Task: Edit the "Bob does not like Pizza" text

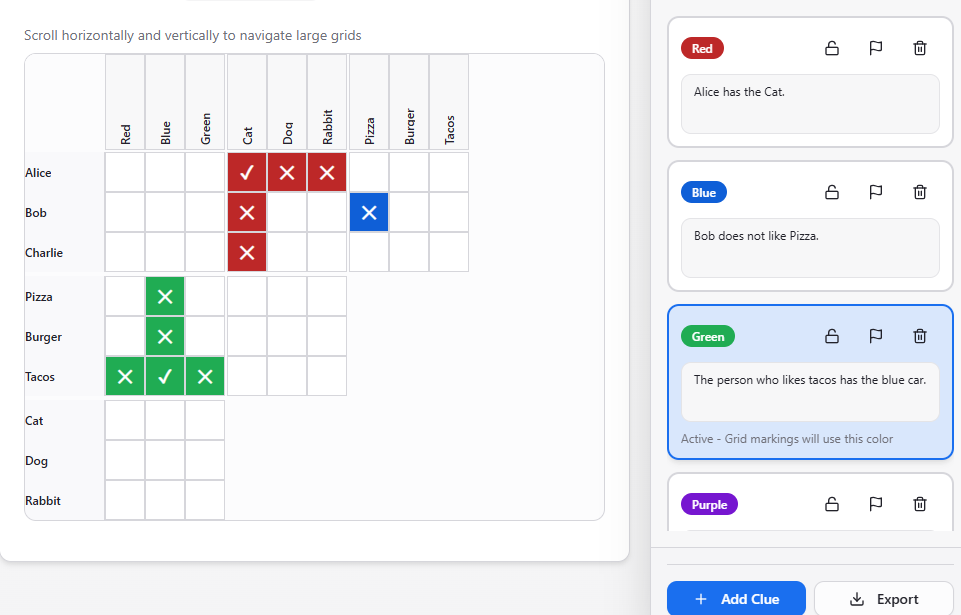Action: [810, 247]
